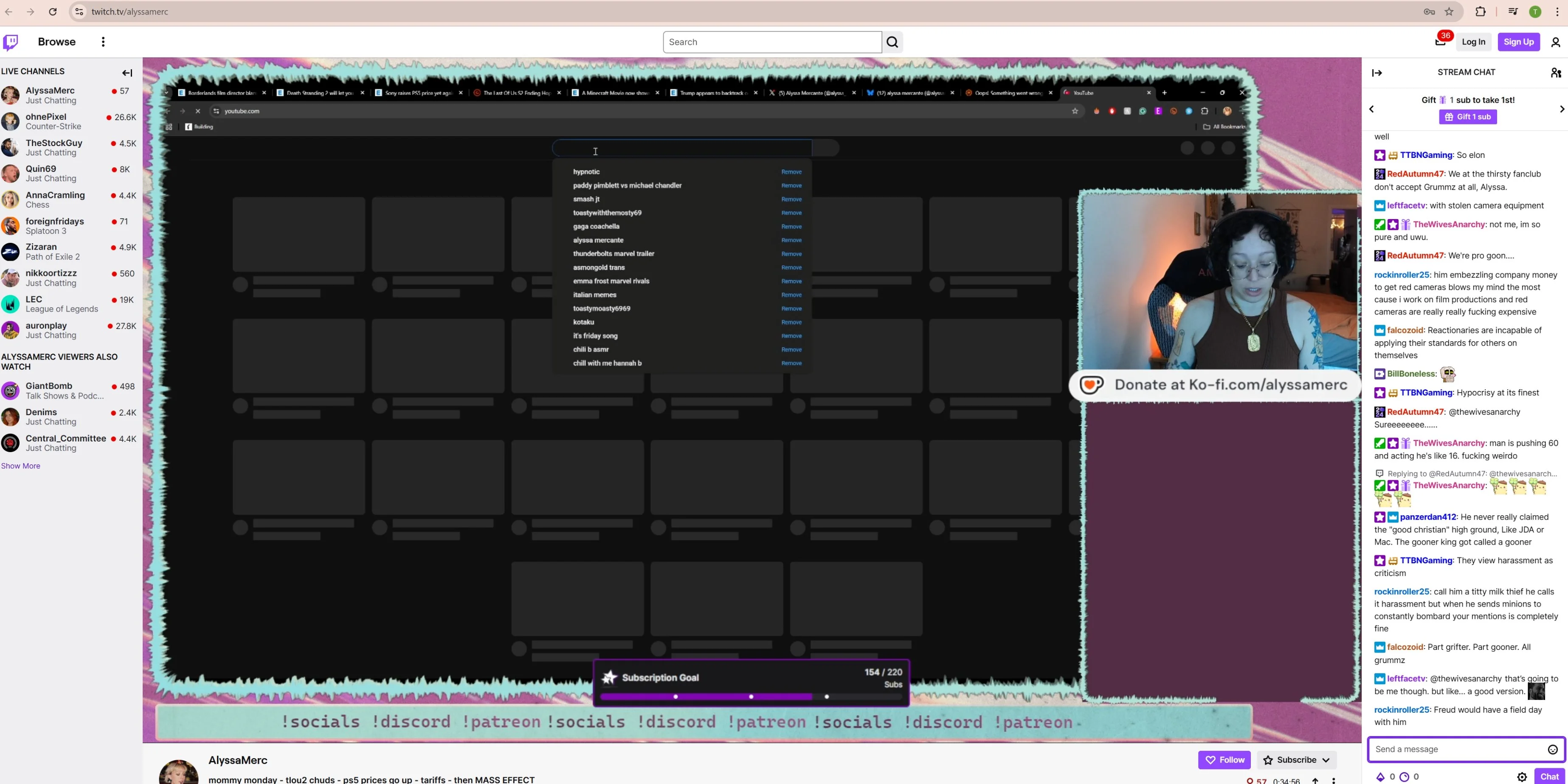Open Chrome three-dot menu

click(x=1557, y=11)
